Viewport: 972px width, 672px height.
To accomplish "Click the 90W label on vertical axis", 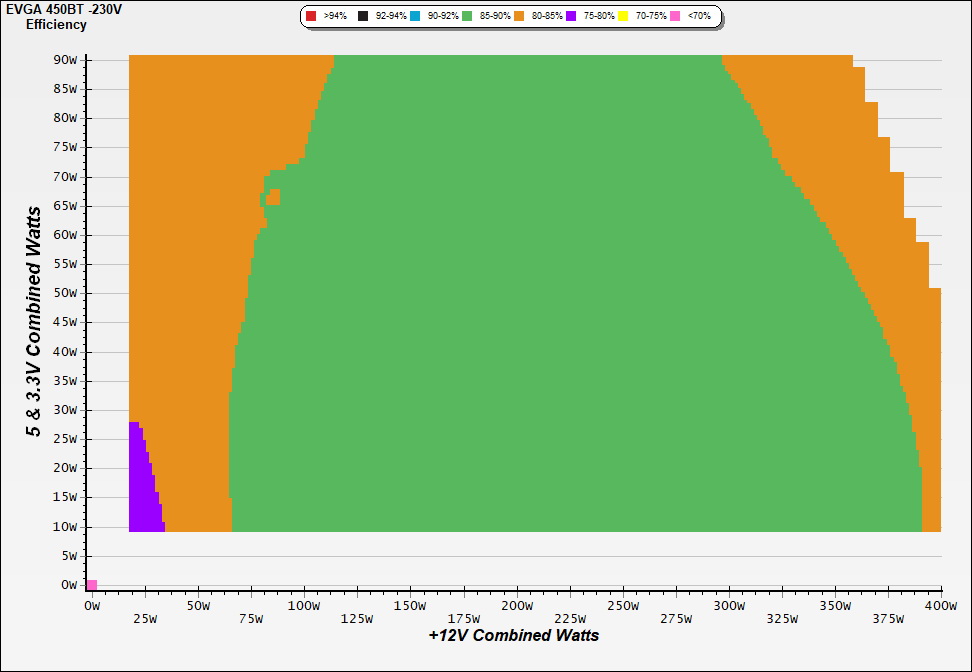I will 68,60.
